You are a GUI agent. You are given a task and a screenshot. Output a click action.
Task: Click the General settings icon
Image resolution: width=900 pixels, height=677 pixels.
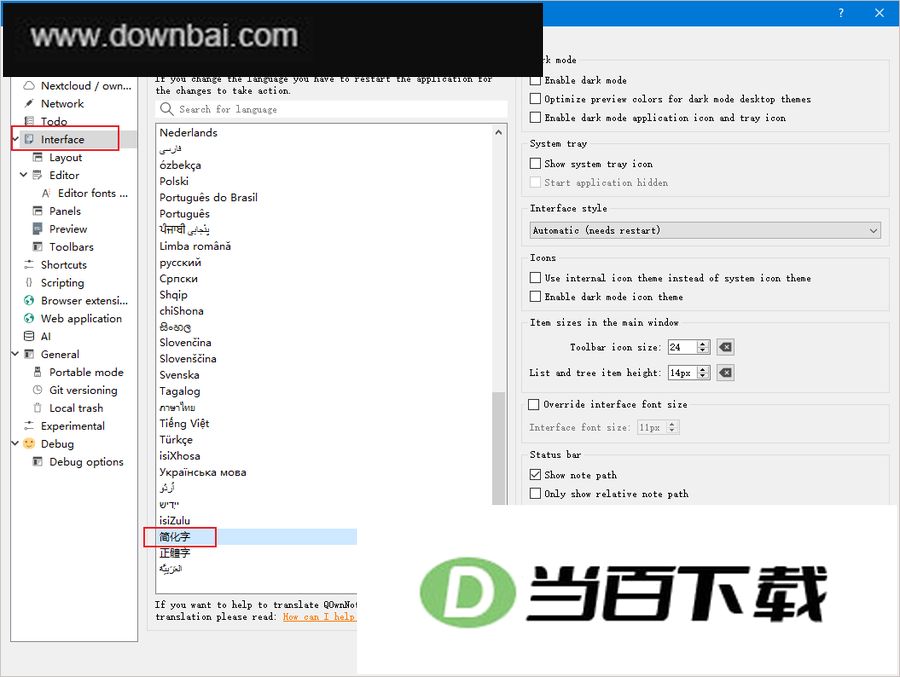tap(29, 354)
